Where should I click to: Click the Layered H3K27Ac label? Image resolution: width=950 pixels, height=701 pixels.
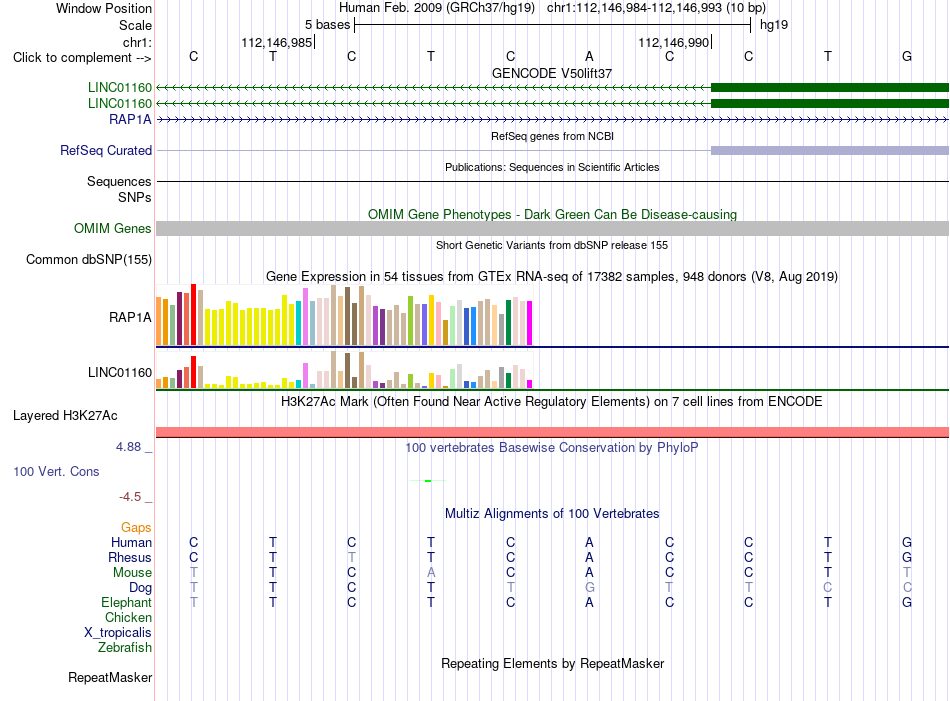pyautogui.click(x=65, y=416)
